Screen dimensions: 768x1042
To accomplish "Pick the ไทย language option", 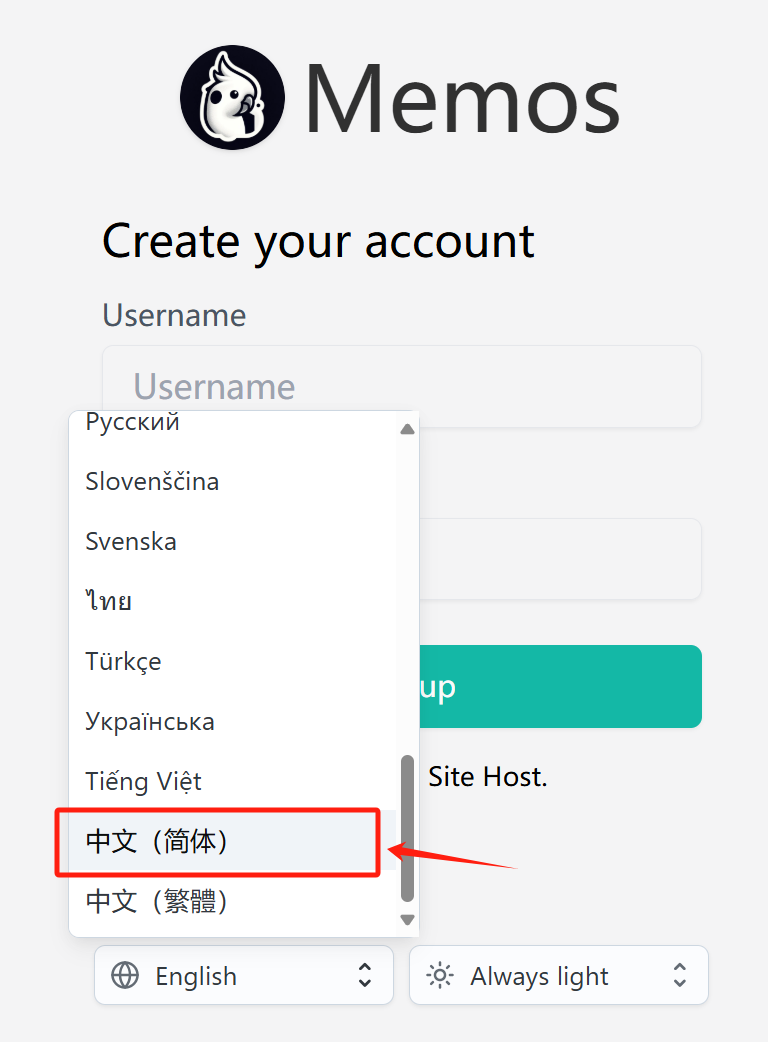I will coord(109,601).
